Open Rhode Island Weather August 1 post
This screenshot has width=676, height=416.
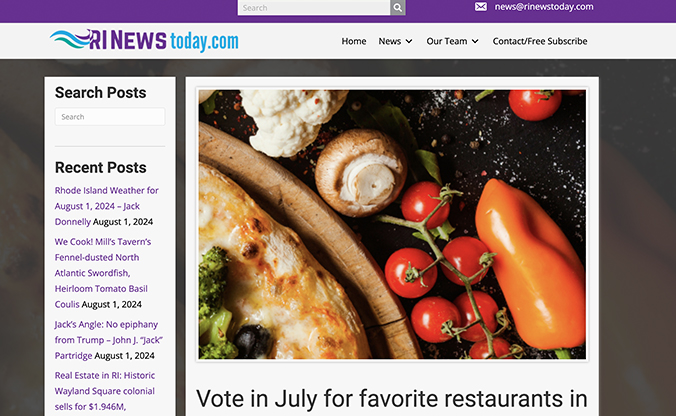pyautogui.click(x=106, y=206)
